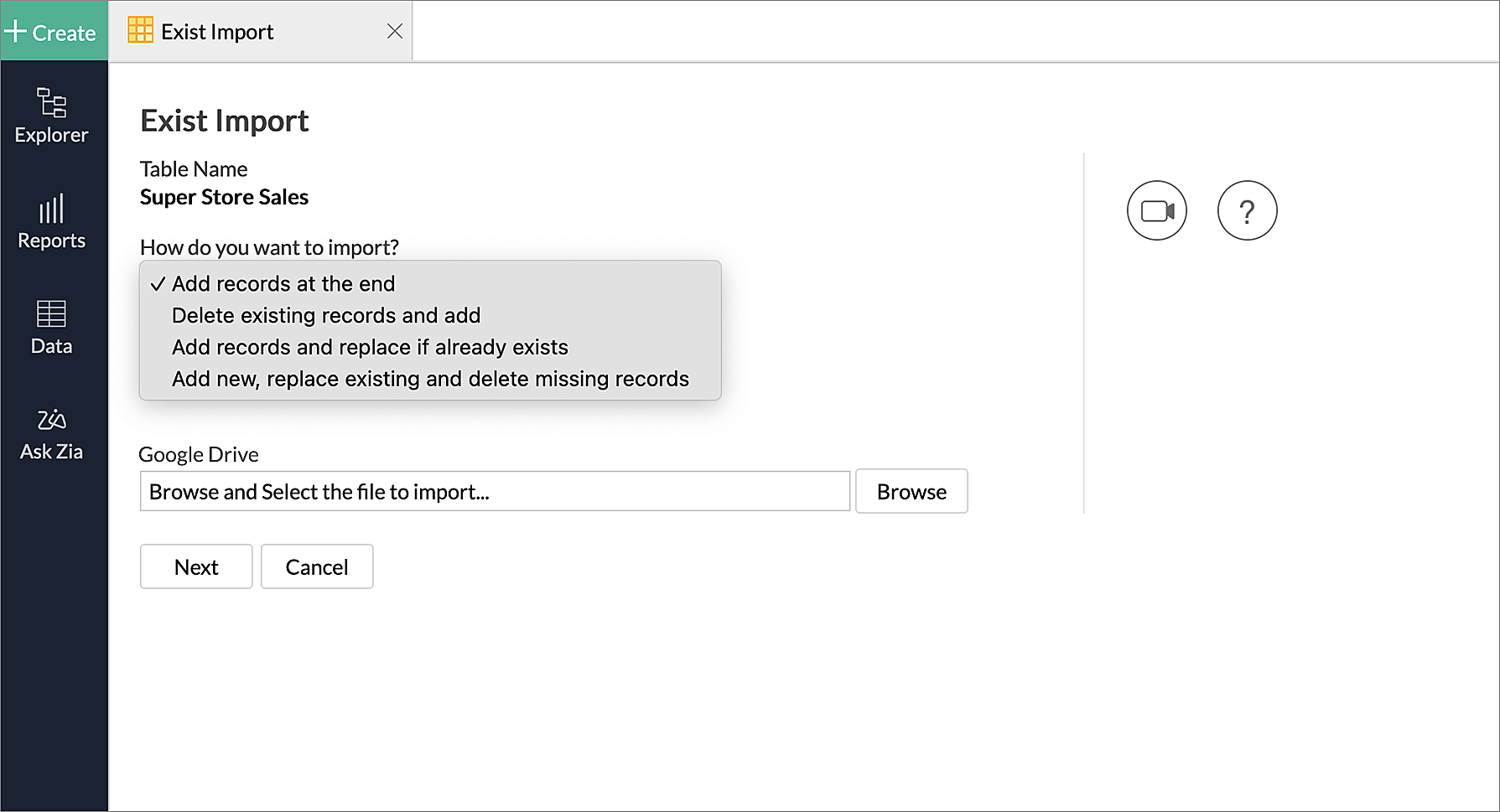Viewport: 1500px width, 812px height.
Task: Pick 'Add records and replace if already exists'
Action: 370,348
